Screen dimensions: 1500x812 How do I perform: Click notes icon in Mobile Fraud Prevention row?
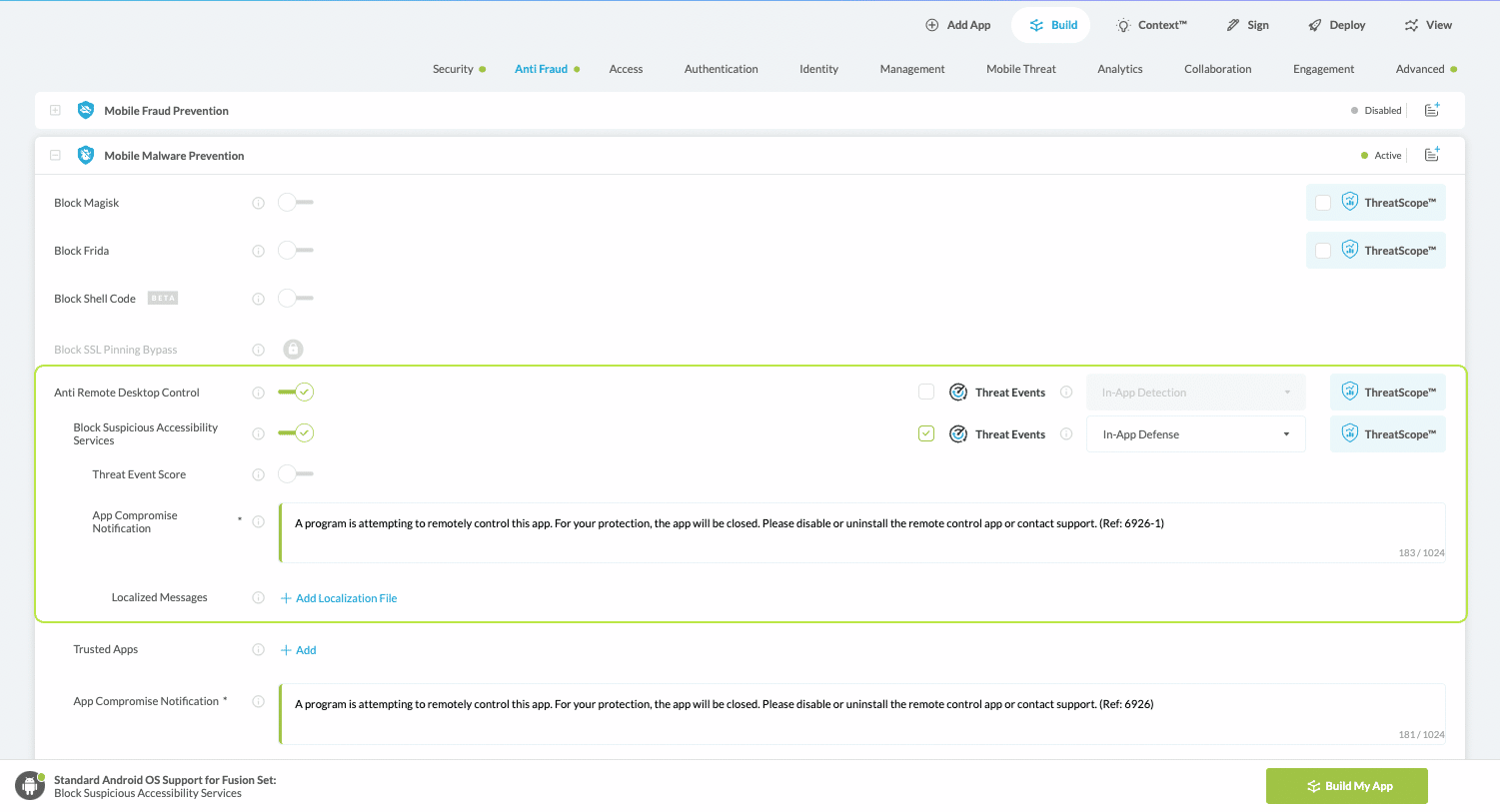[x=1432, y=110]
